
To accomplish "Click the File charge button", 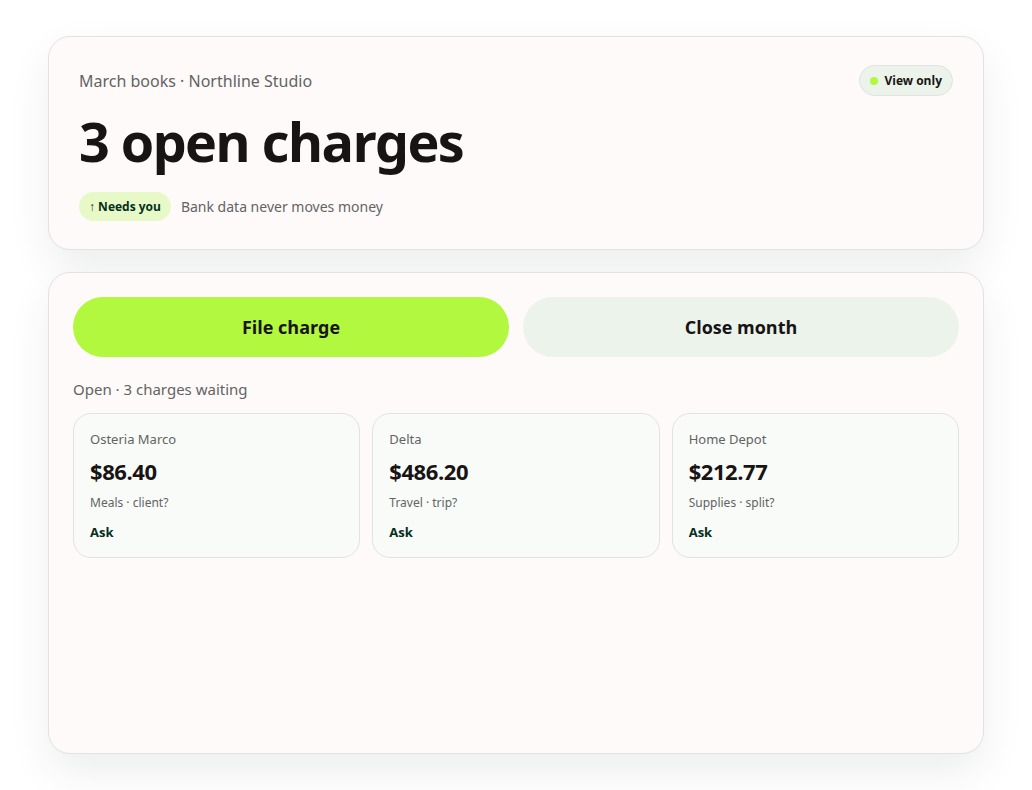I will pyautogui.click(x=290, y=327).
